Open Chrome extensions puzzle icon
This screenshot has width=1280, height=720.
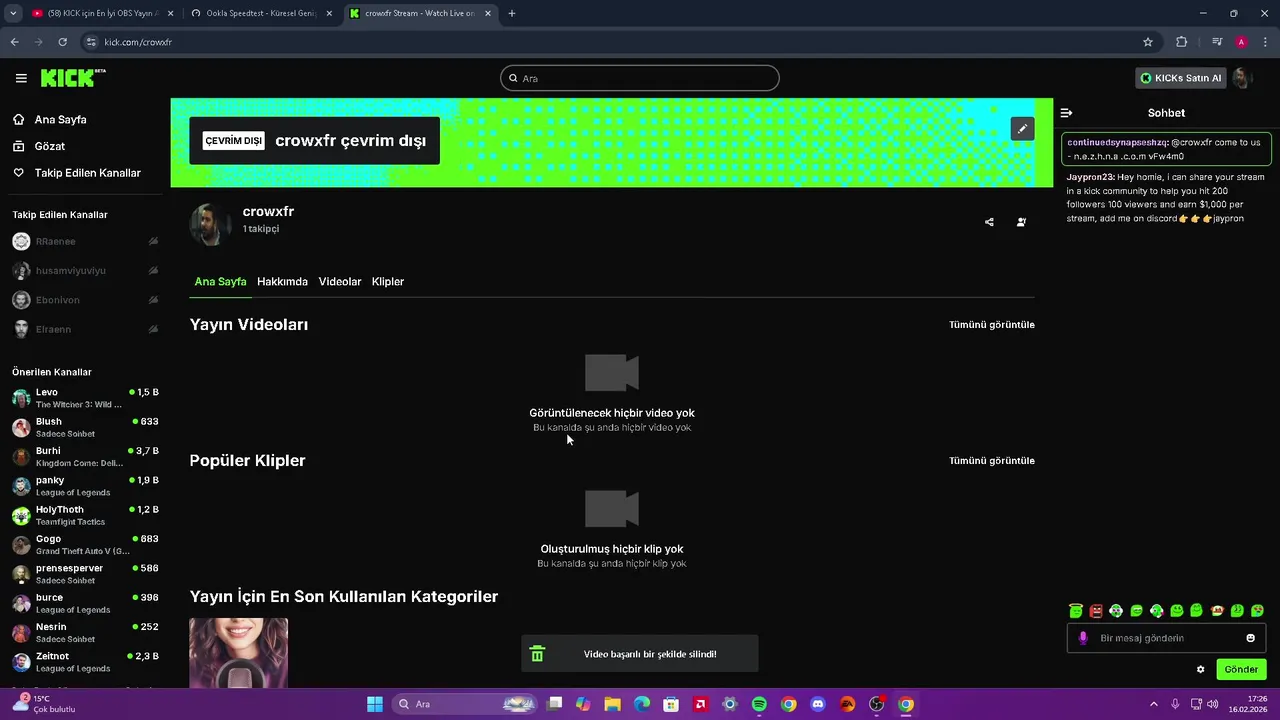(x=1182, y=42)
